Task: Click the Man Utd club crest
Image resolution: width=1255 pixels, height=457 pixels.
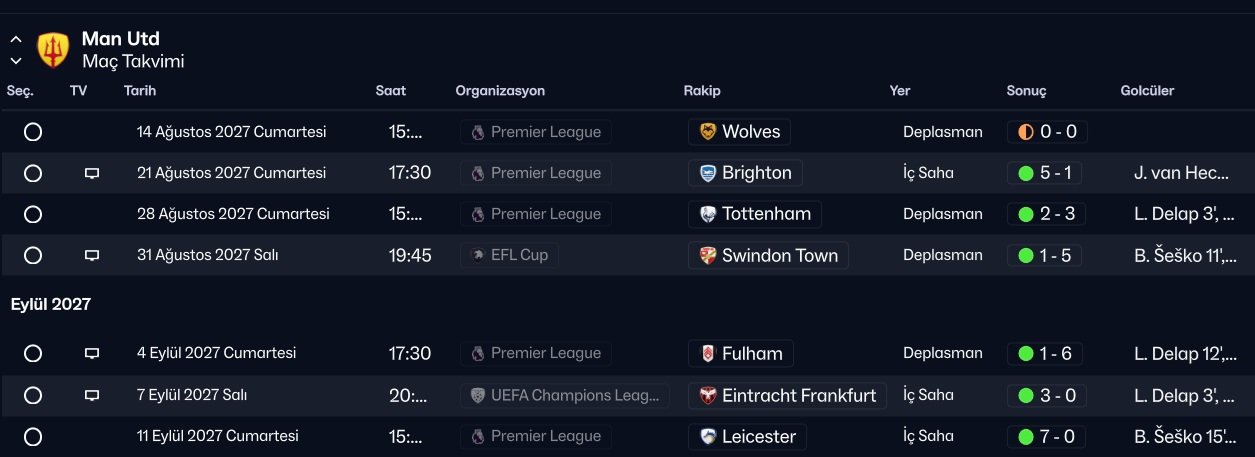Action: coord(53,50)
